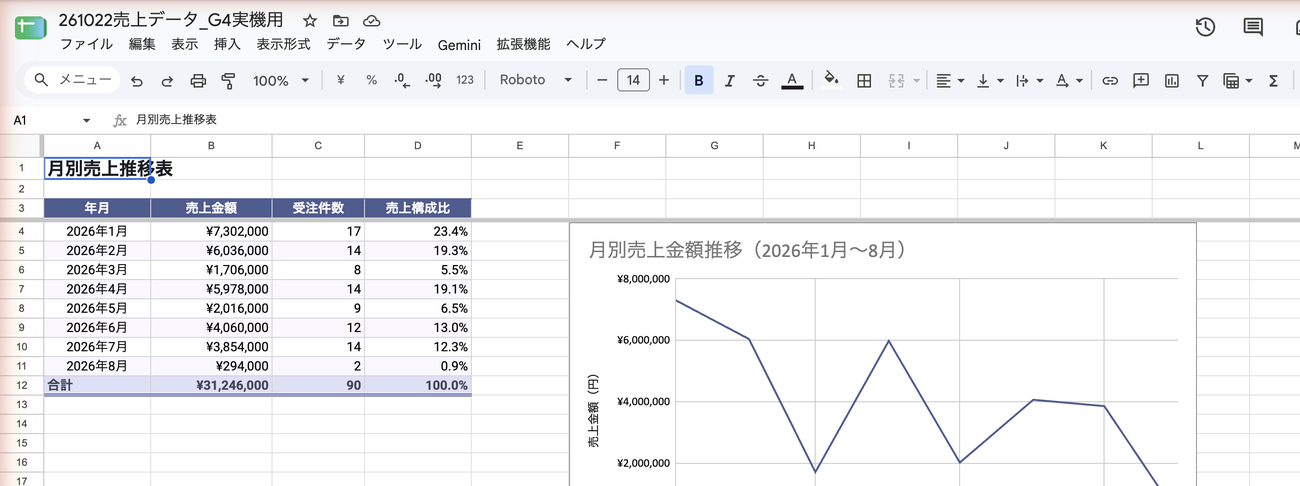1300x486 pixels.
Task: Open the fill color bucket
Action: pos(830,80)
